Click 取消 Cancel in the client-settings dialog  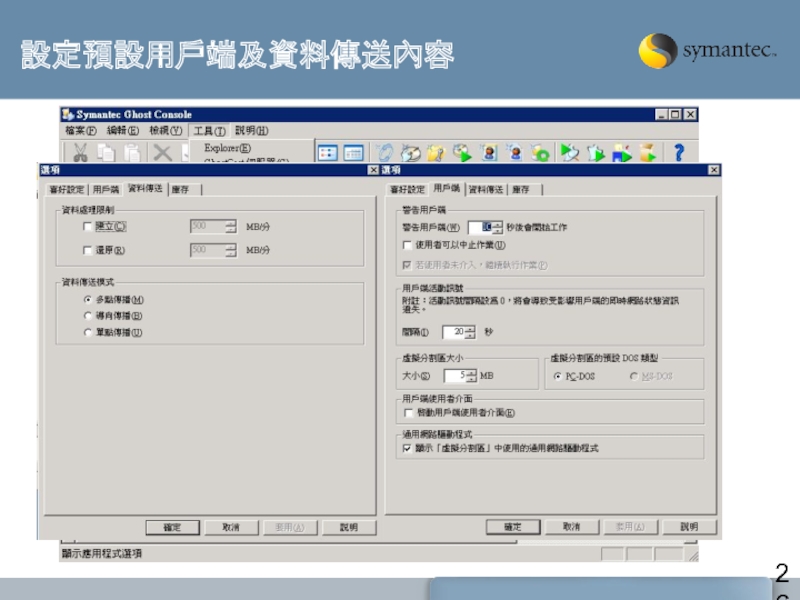pyautogui.click(x=571, y=527)
